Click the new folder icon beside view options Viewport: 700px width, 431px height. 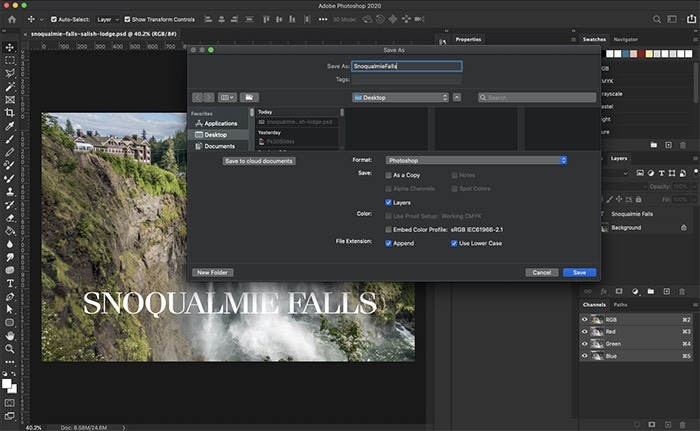(x=249, y=97)
